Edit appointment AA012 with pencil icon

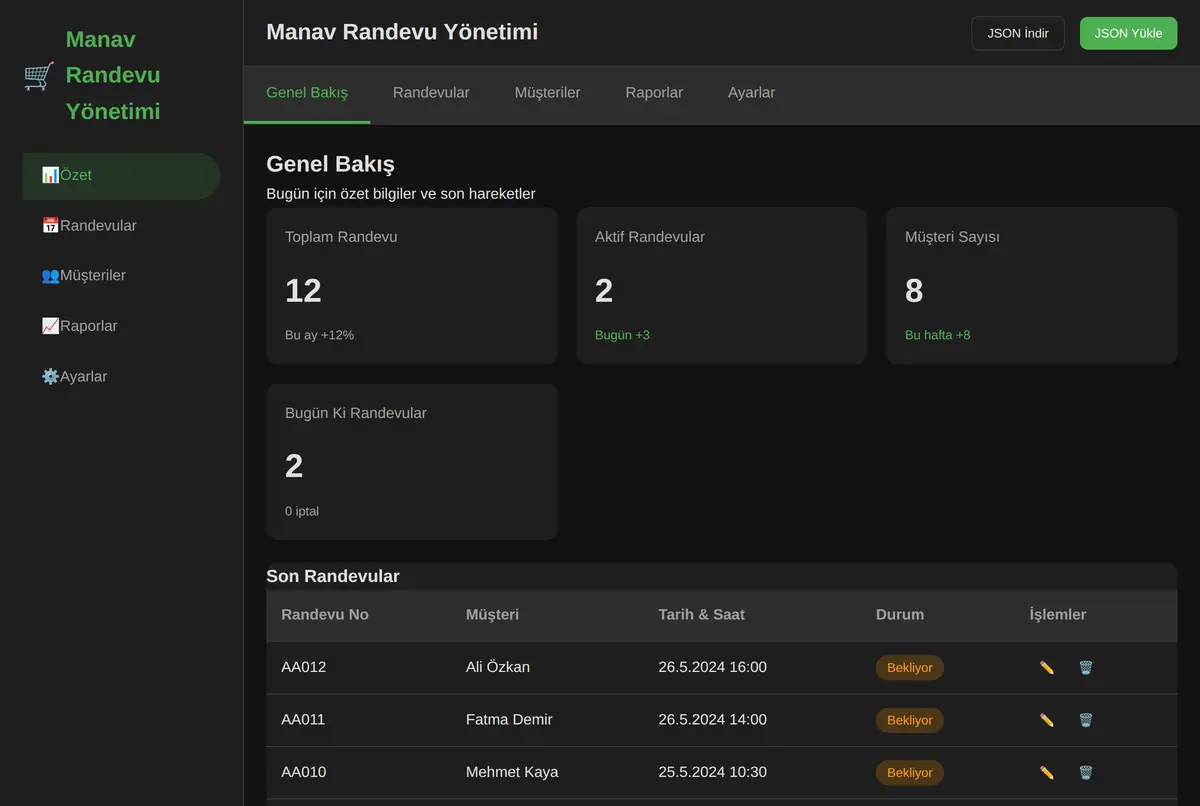(1047, 667)
